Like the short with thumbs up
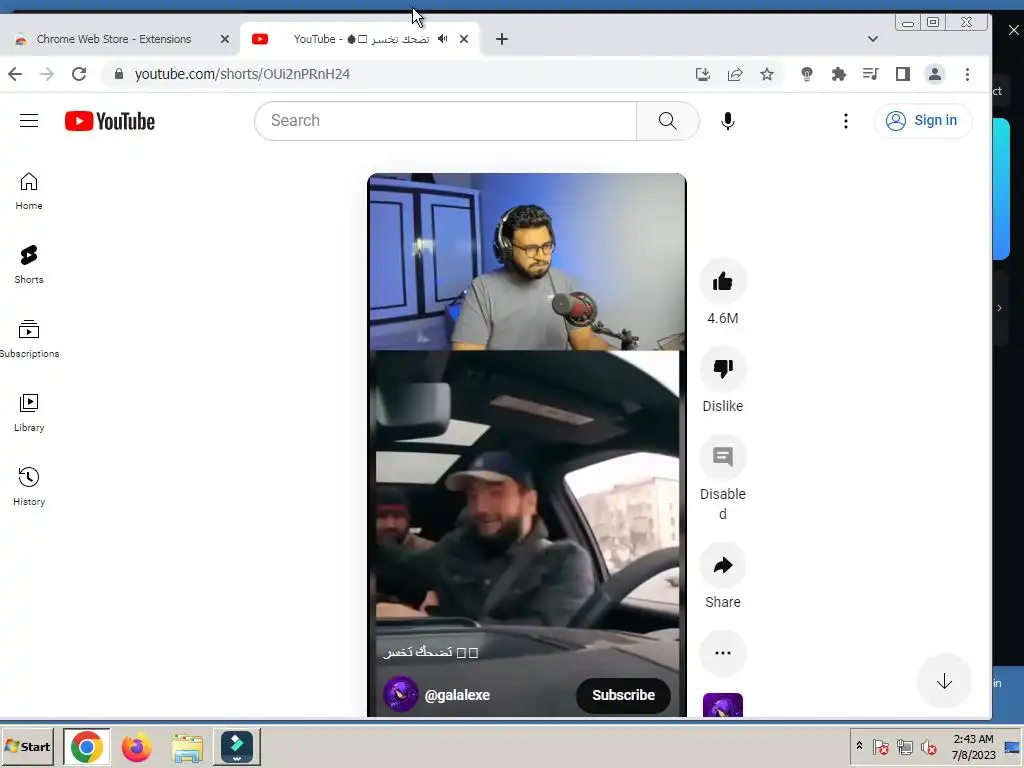 pos(722,281)
